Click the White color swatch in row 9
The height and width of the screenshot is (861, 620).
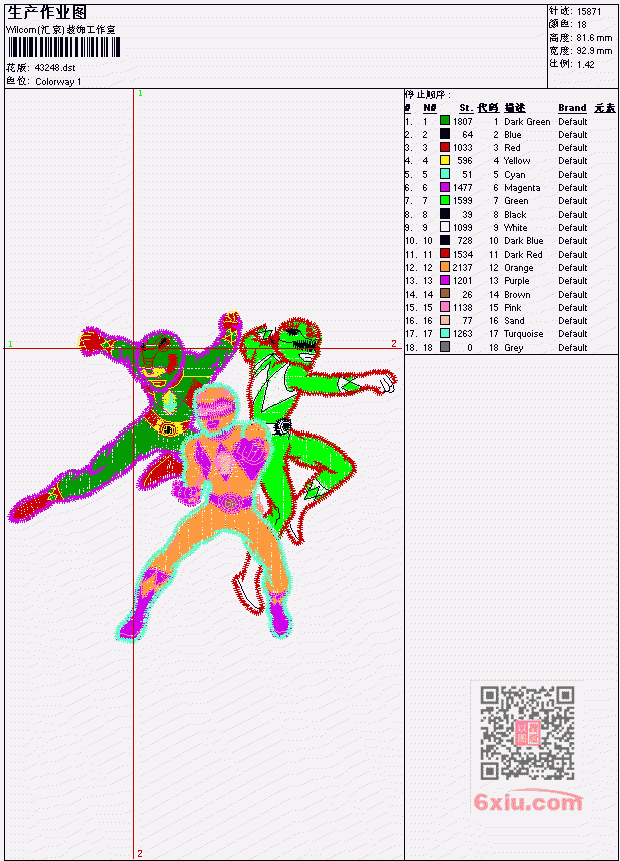pyautogui.click(x=445, y=227)
